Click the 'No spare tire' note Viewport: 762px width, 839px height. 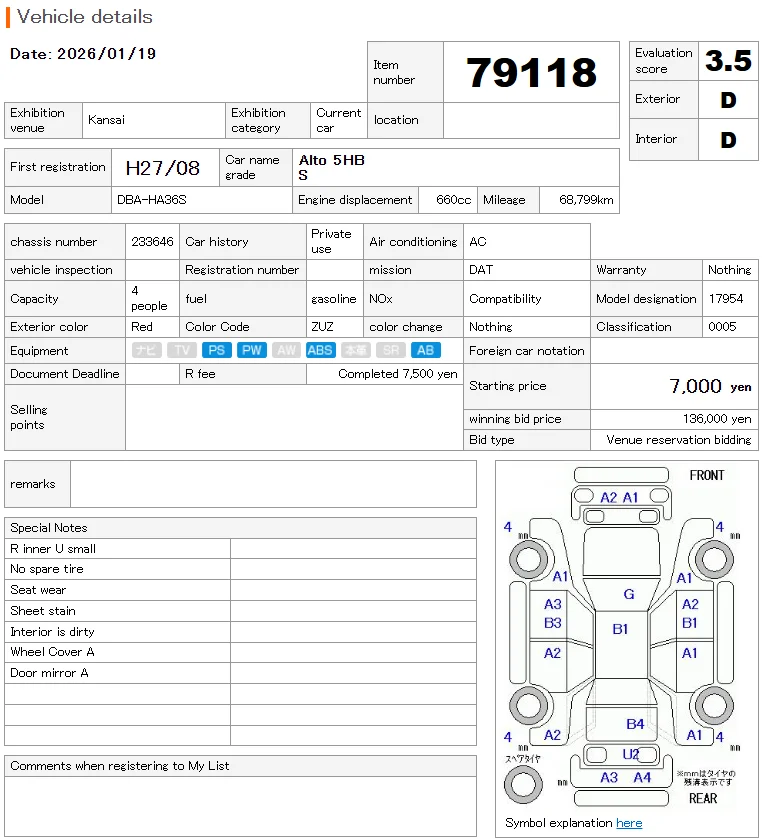click(47, 569)
